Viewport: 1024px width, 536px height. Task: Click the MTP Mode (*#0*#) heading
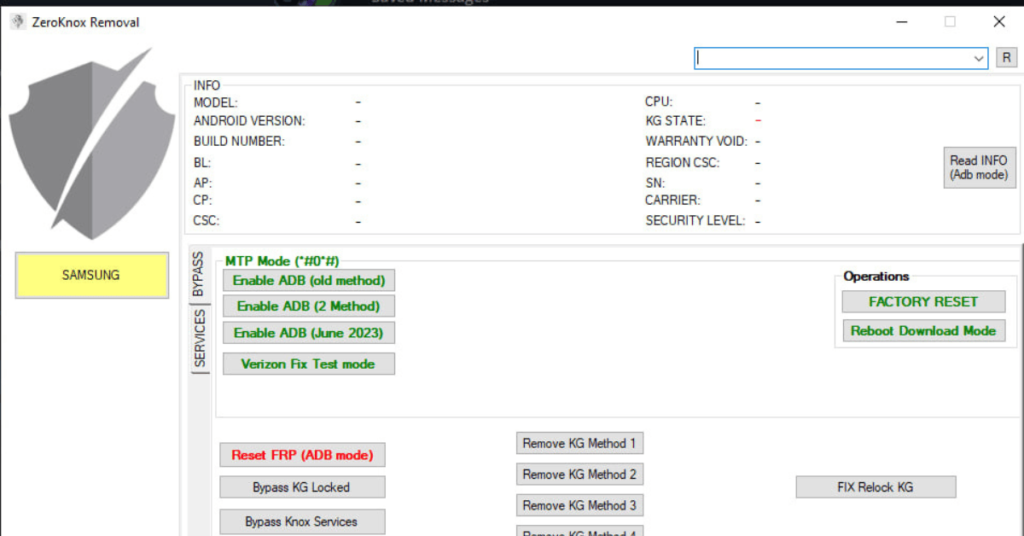pos(282,261)
